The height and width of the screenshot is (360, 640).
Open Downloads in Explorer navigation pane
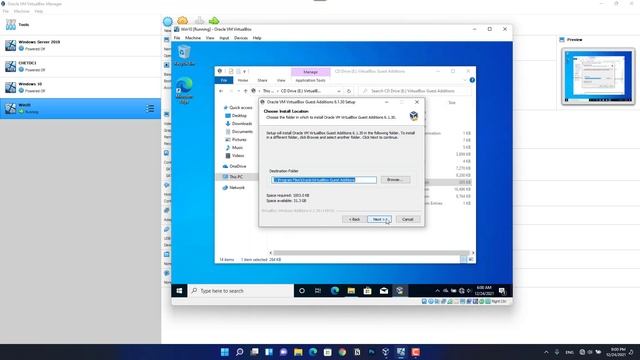click(239, 124)
